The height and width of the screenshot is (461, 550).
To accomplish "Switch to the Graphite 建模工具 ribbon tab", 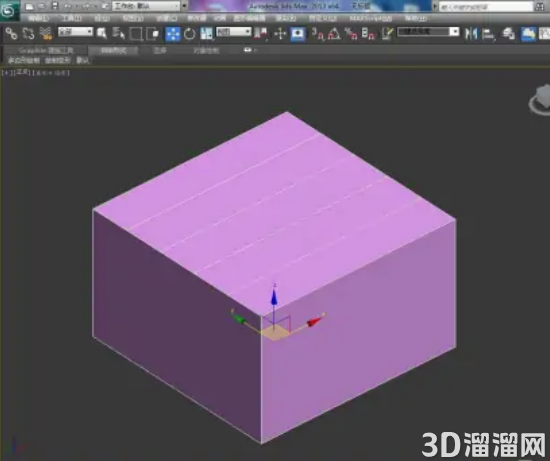I will (x=46, y=51).
